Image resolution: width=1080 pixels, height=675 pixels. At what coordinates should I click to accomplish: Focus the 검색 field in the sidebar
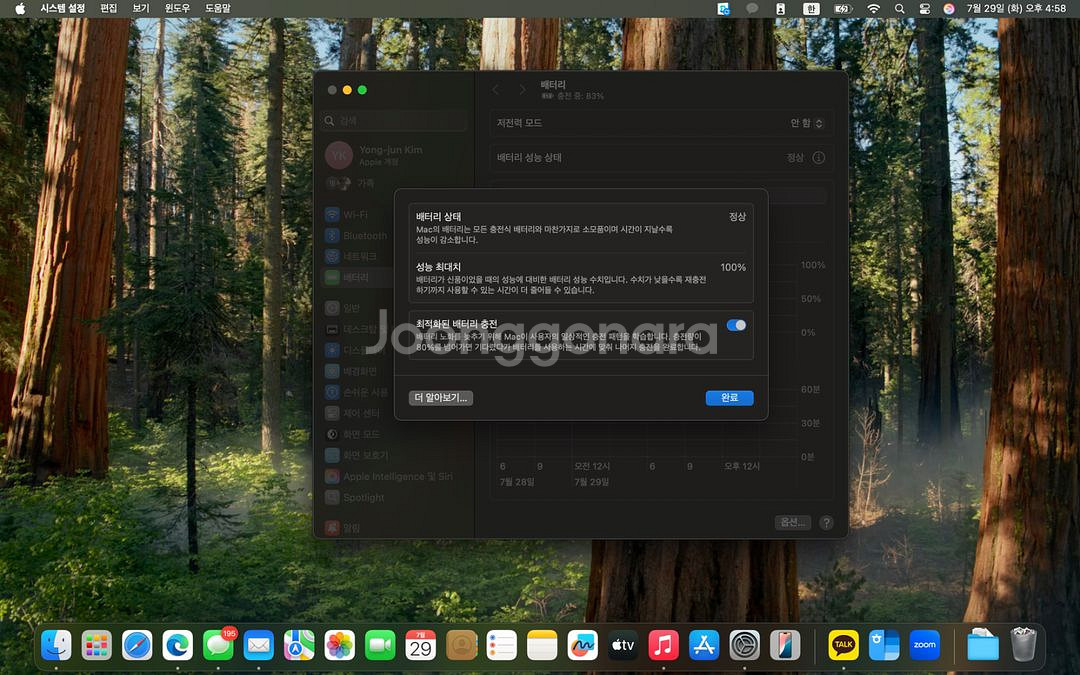click(394, 121)
